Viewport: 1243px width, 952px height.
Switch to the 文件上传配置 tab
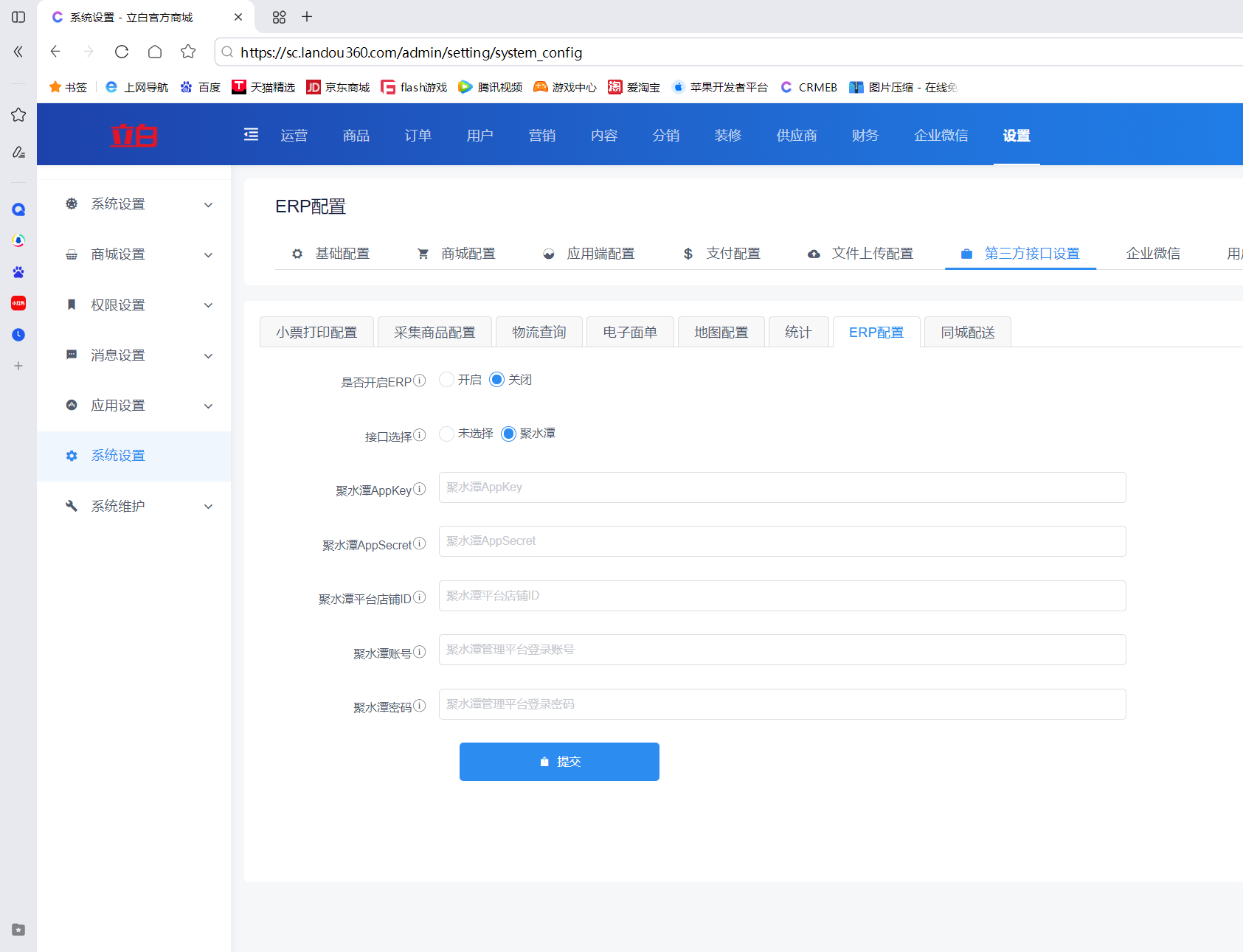(860, 254)
